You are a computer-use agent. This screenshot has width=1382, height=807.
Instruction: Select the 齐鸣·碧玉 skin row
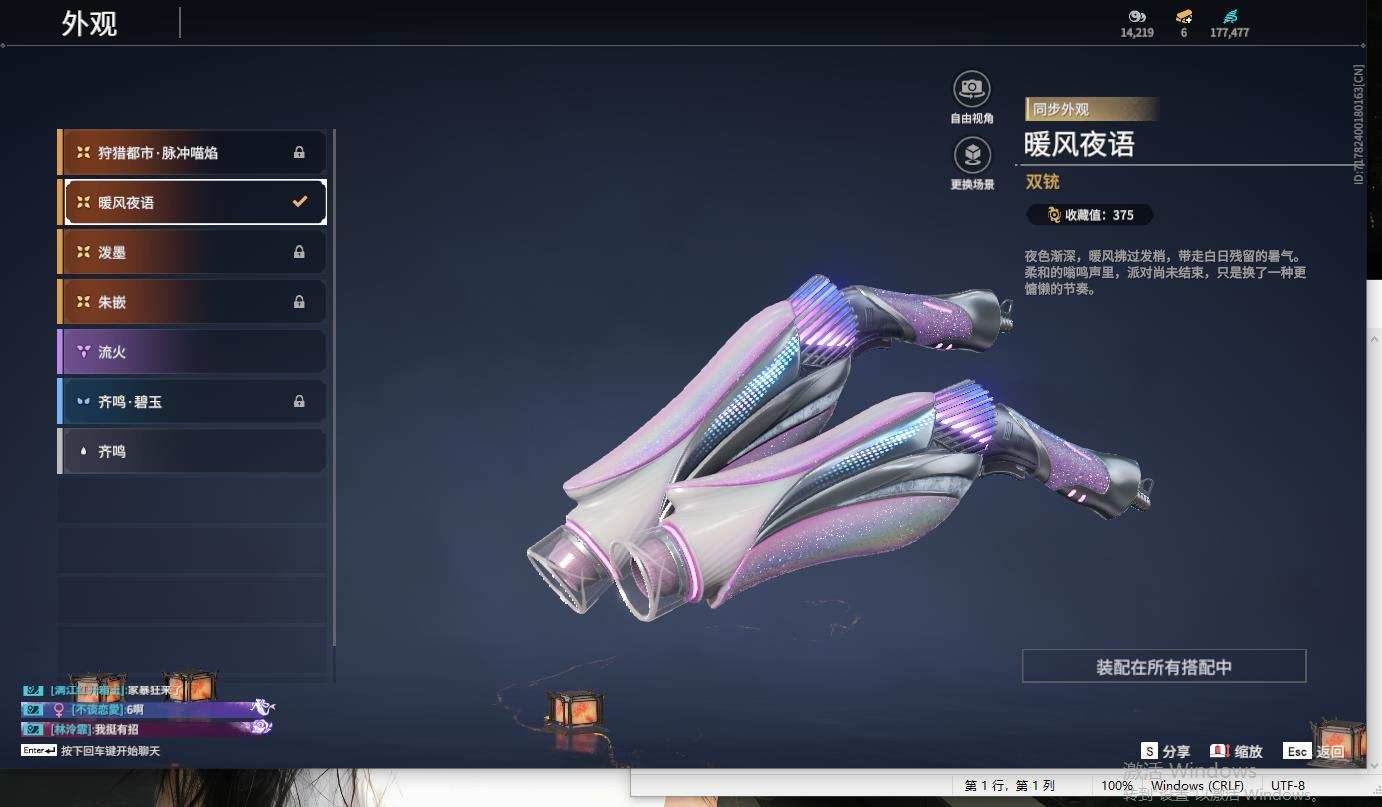click(192, 402)
